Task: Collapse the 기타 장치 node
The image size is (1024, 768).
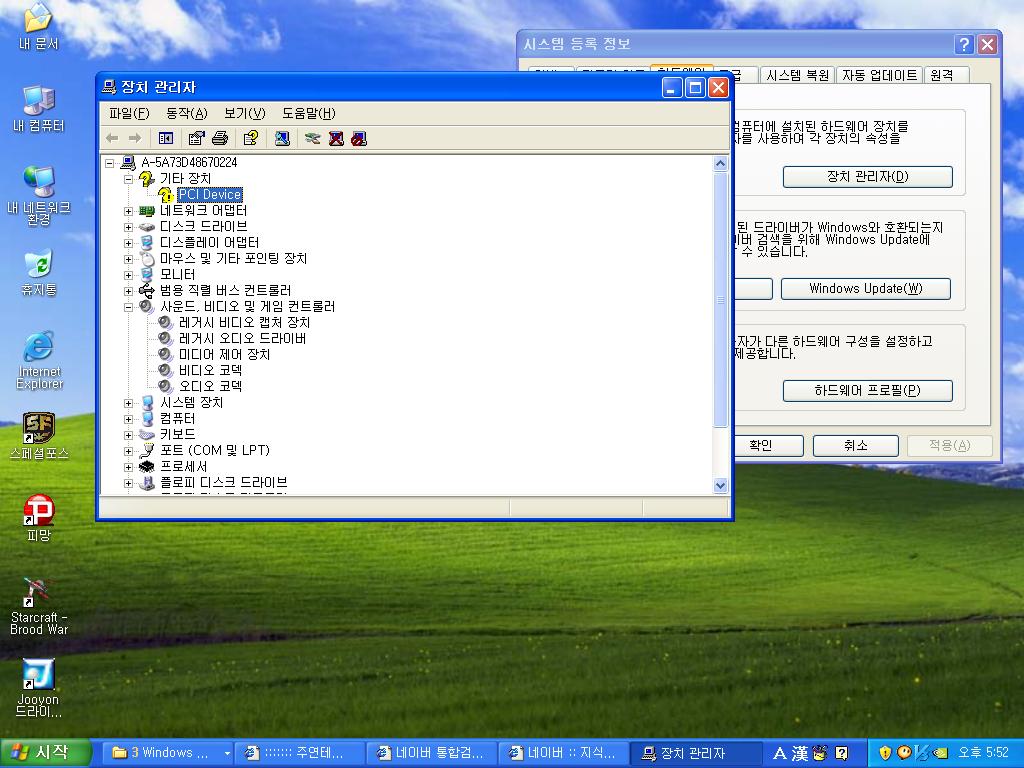Action: coord(129,179)
